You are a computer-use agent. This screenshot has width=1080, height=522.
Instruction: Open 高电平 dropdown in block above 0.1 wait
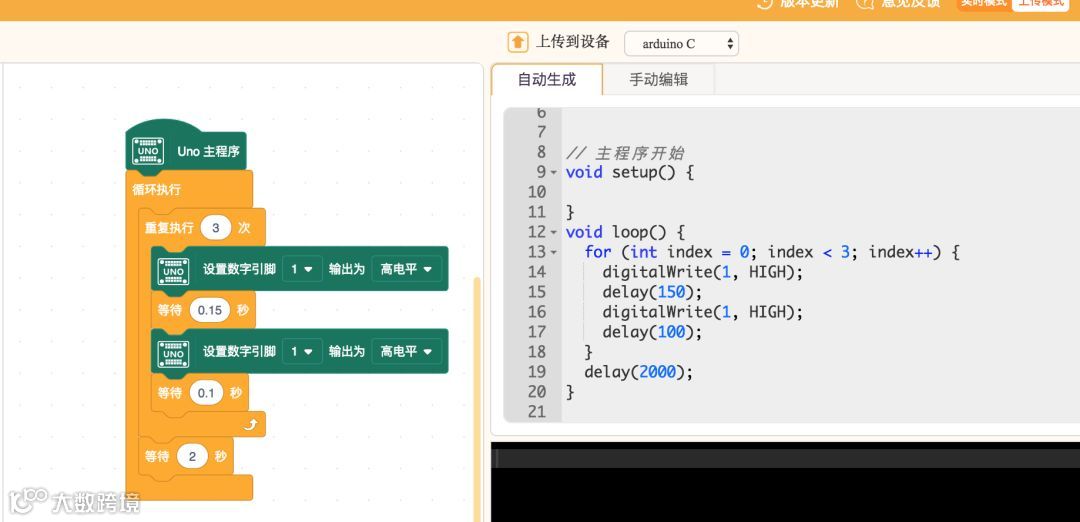(x=406, y=352)
